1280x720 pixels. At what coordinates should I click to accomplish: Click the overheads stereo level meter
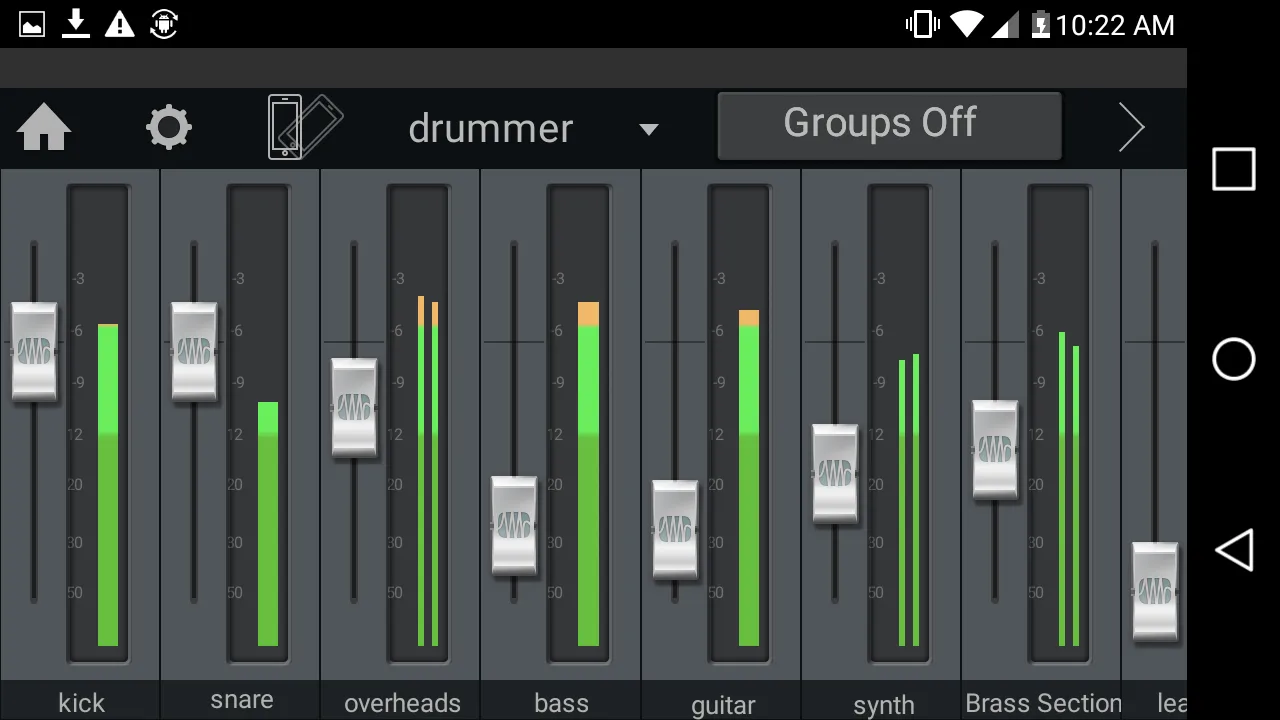pos(418,423)
